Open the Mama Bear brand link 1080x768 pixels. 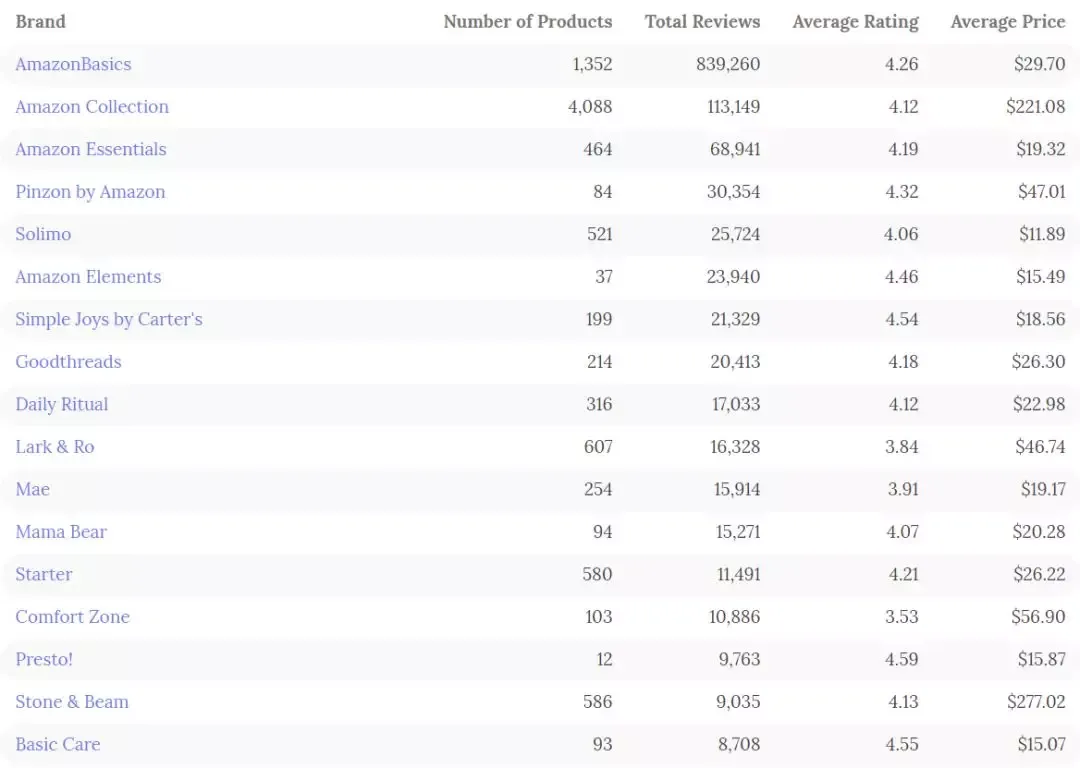click(61, 532)
